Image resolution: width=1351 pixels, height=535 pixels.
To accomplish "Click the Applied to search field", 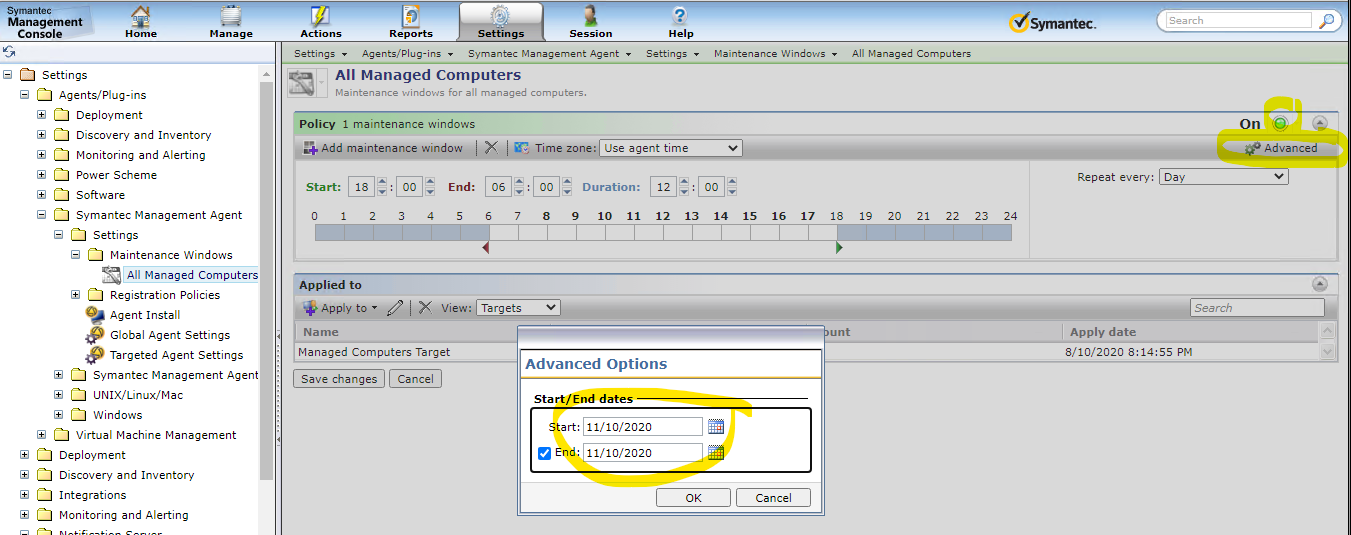I will click(x=1257, y=308).
